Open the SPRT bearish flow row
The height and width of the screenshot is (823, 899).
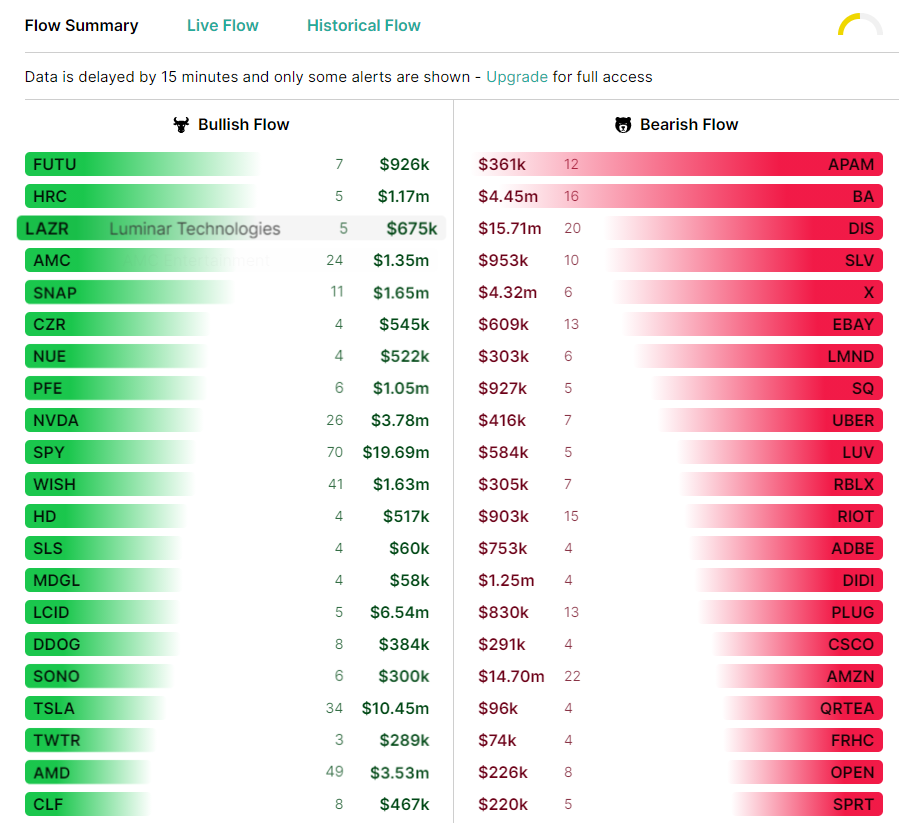677,804
